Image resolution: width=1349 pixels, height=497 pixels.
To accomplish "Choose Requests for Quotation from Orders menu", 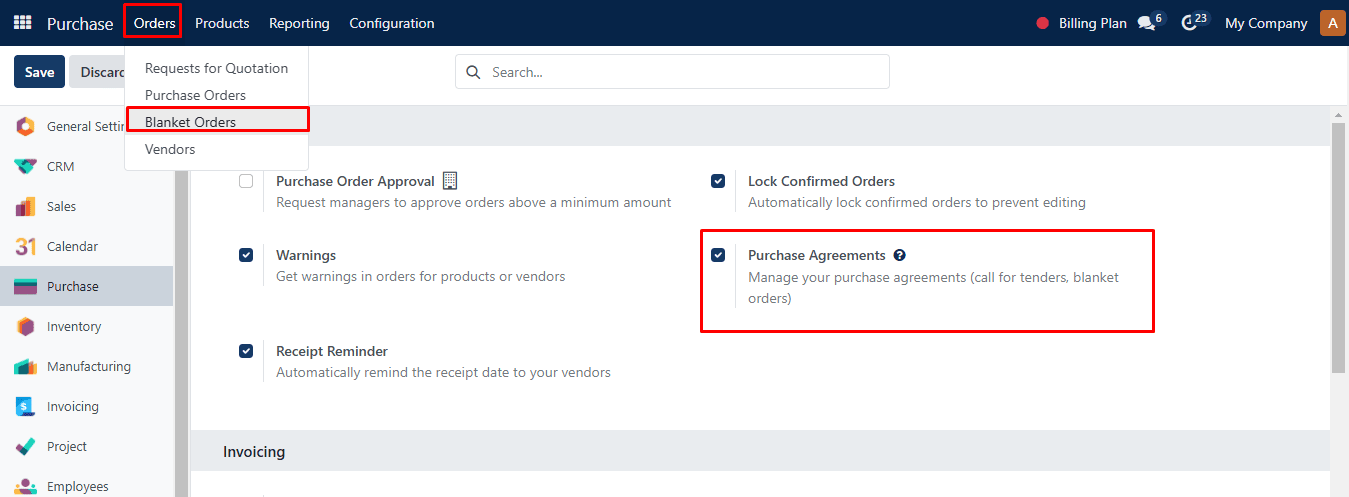I will pos(216,68).
